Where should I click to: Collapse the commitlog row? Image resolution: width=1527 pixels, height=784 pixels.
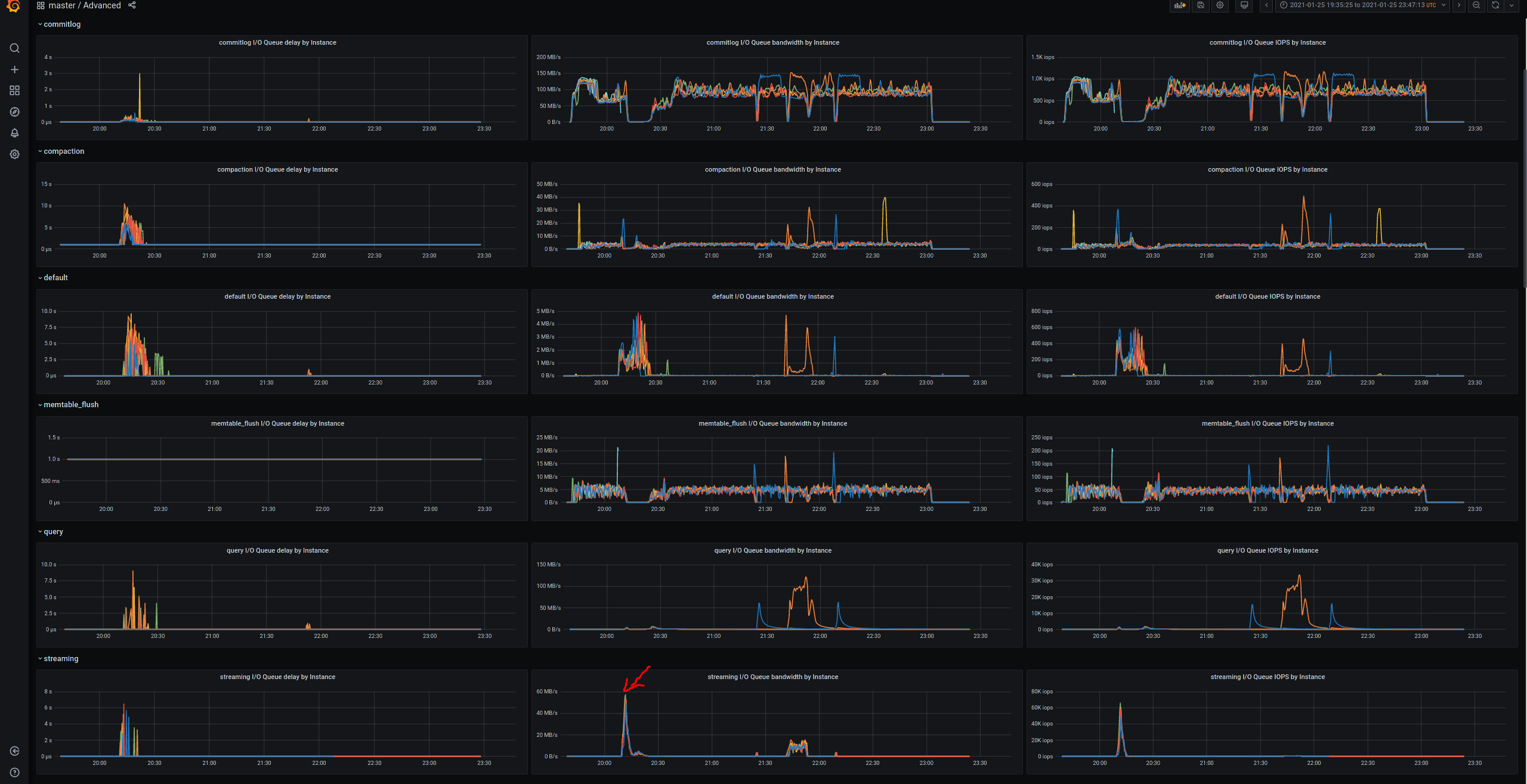pyautogui.click(x=59, y=24)
